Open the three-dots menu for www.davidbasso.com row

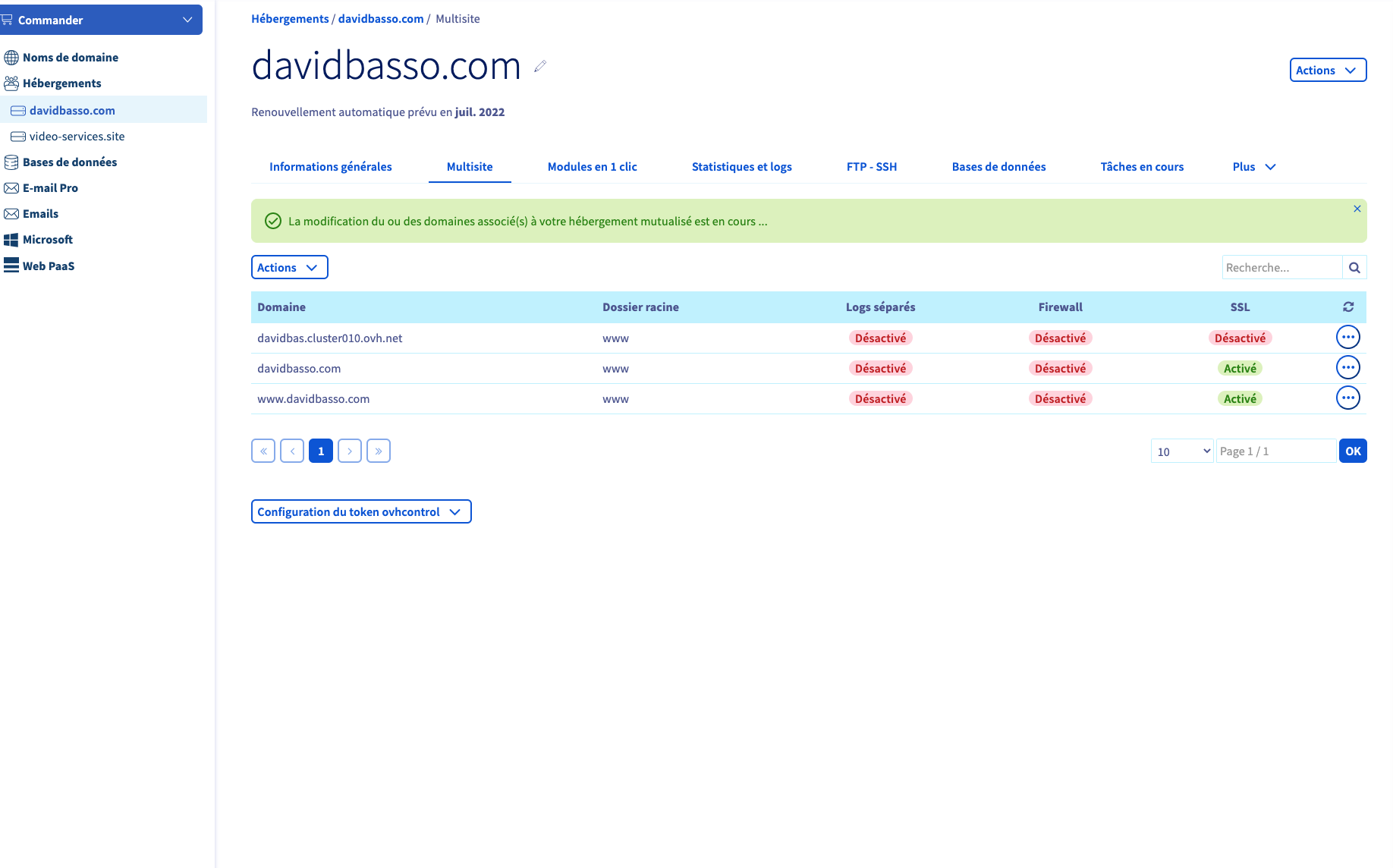tap(1347, 398)
